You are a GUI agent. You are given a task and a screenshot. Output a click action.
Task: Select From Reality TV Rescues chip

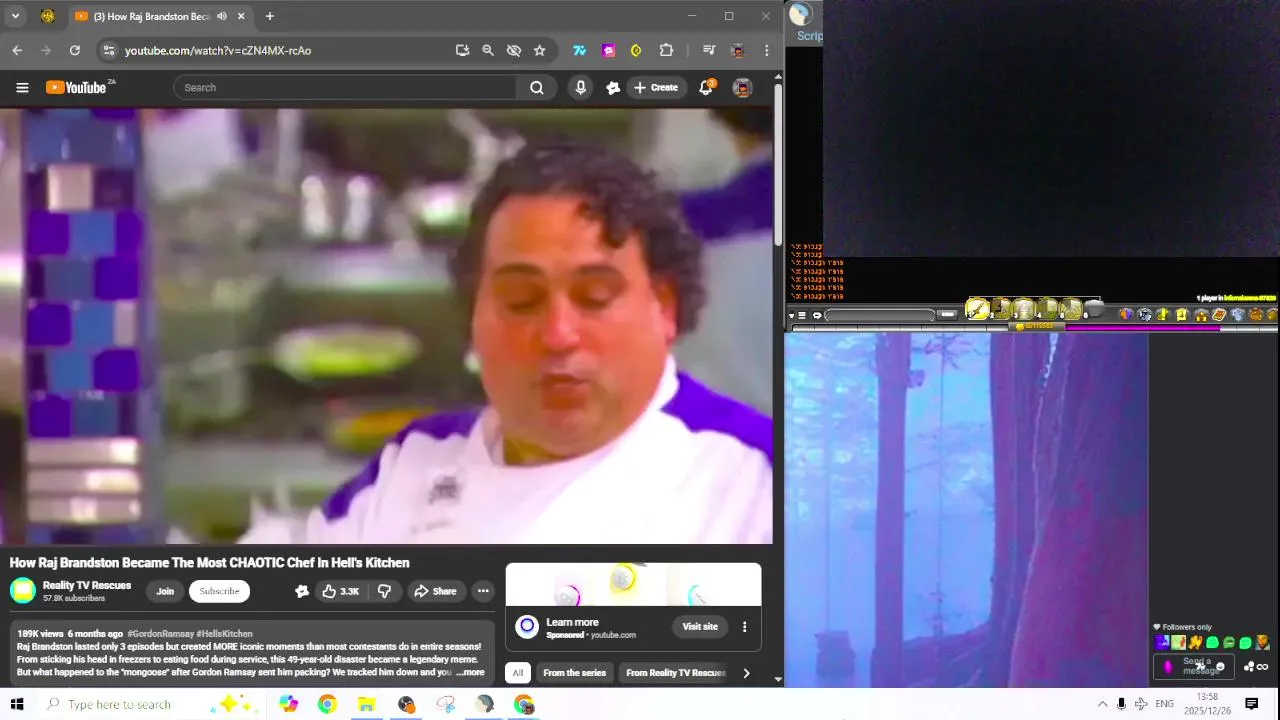point(675,673)
